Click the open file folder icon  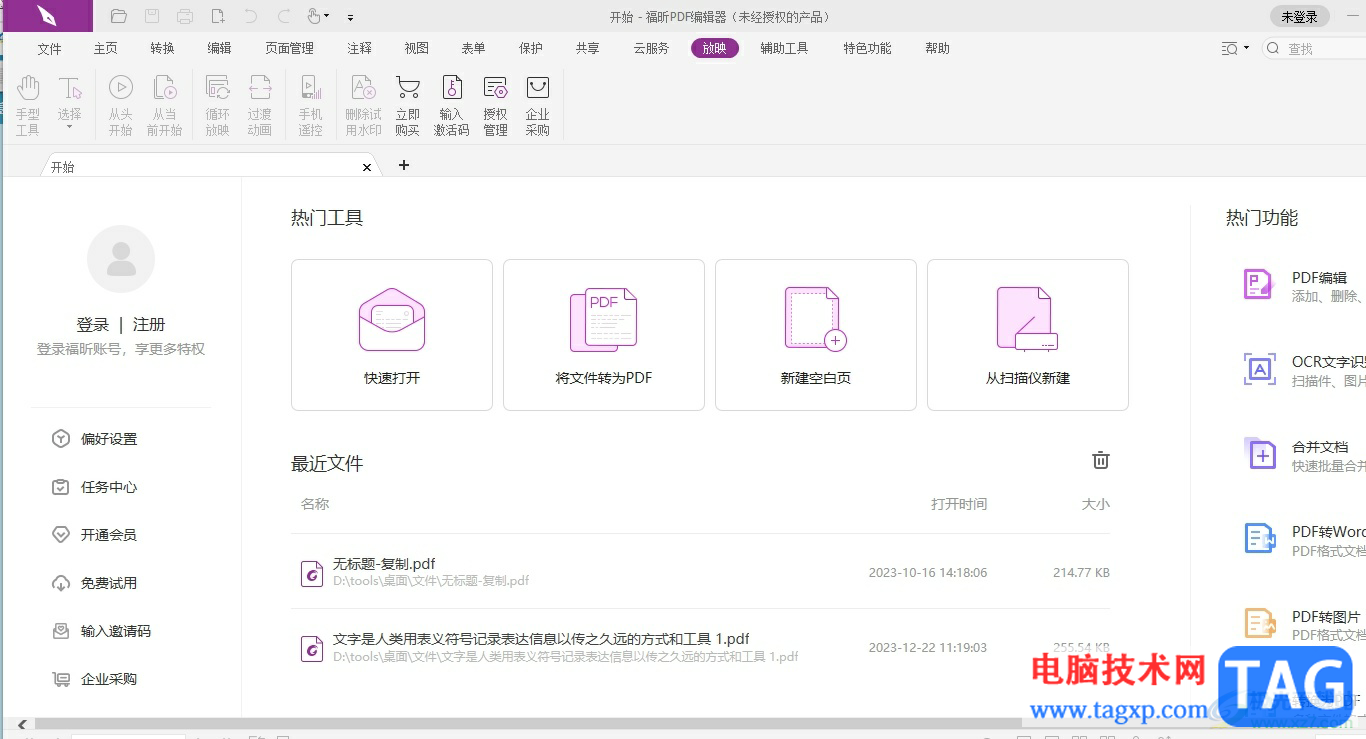119,16
